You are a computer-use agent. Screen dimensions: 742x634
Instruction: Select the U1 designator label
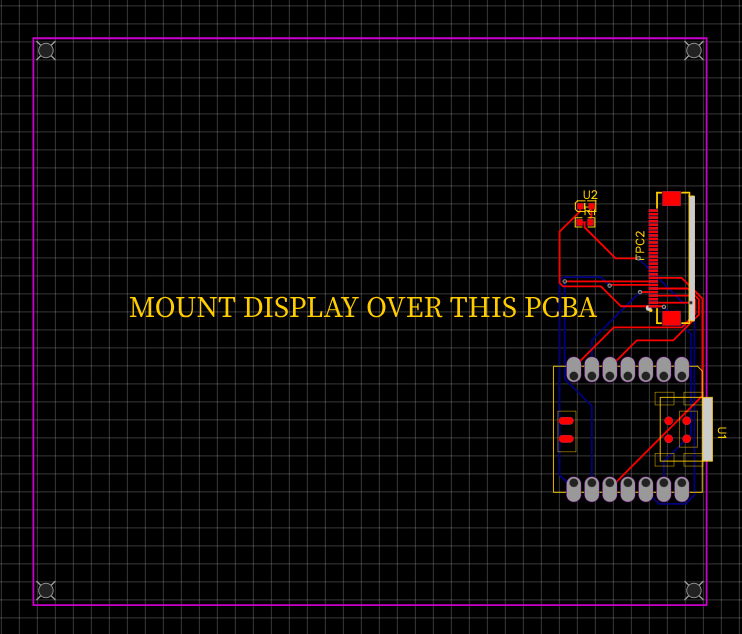tap(721, 433)
